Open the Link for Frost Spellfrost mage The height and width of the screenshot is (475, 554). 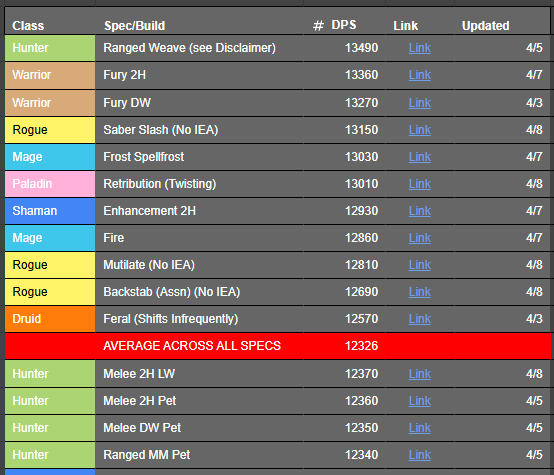click(x=419, y=157)
